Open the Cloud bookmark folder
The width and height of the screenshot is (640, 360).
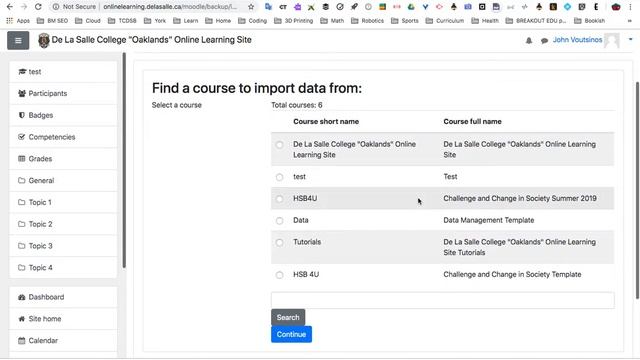pos(88,20)
